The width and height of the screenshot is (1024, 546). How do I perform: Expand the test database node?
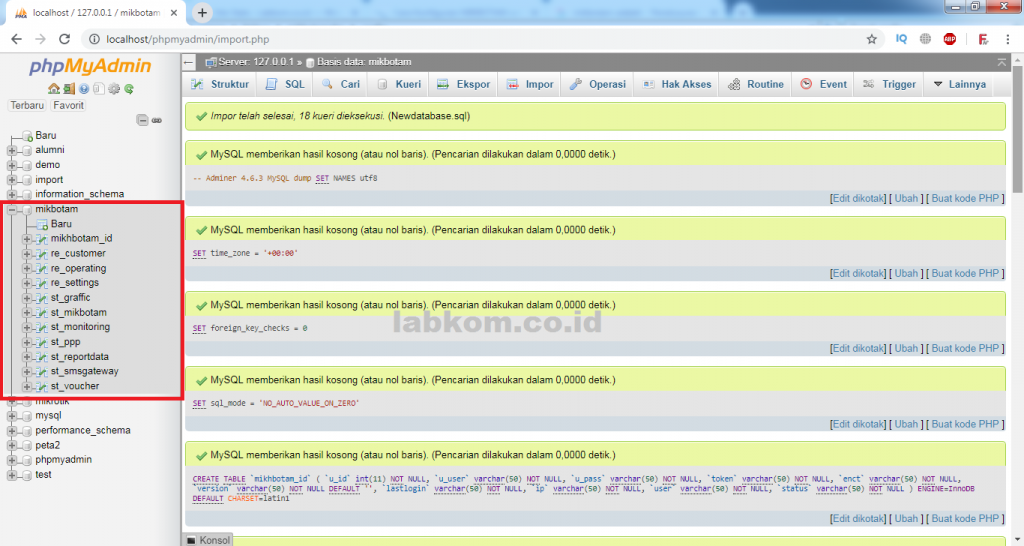[x=12, y=475]
